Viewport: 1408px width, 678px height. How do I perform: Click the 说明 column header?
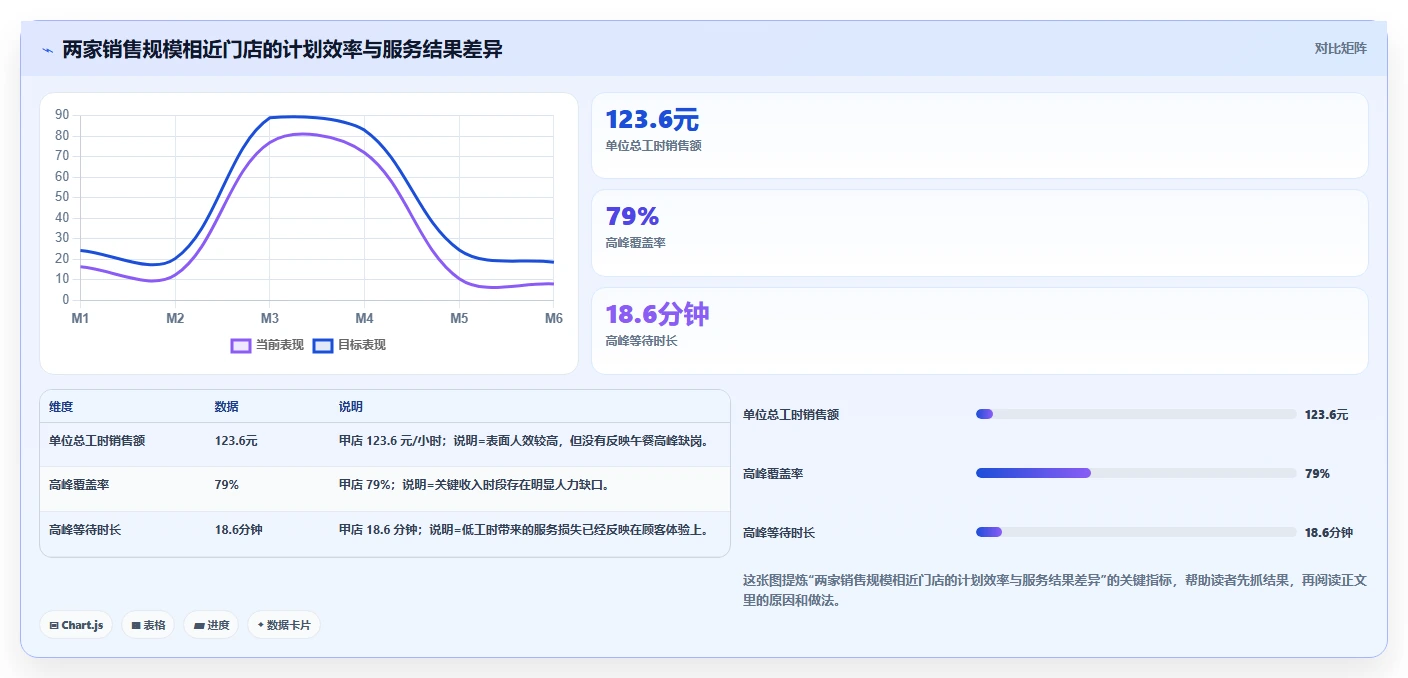(x=351, y=407)
